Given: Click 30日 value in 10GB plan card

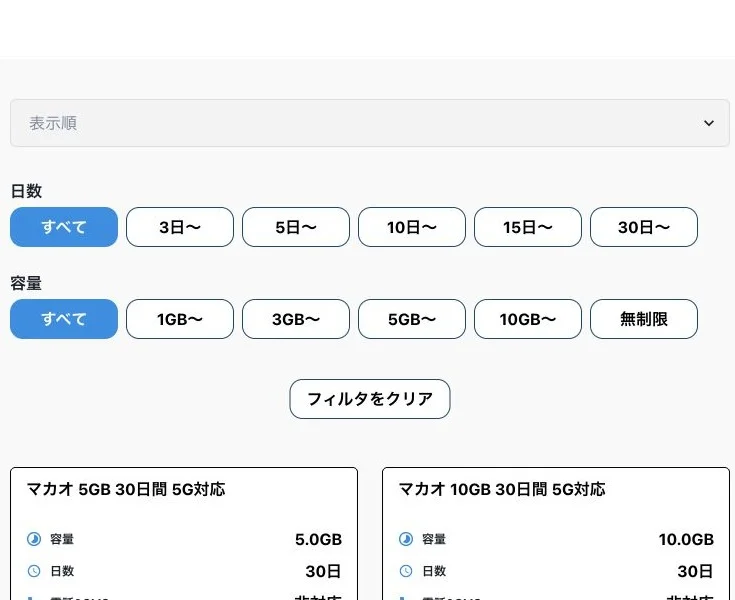Looking at the screenshot, I should 695,571.
